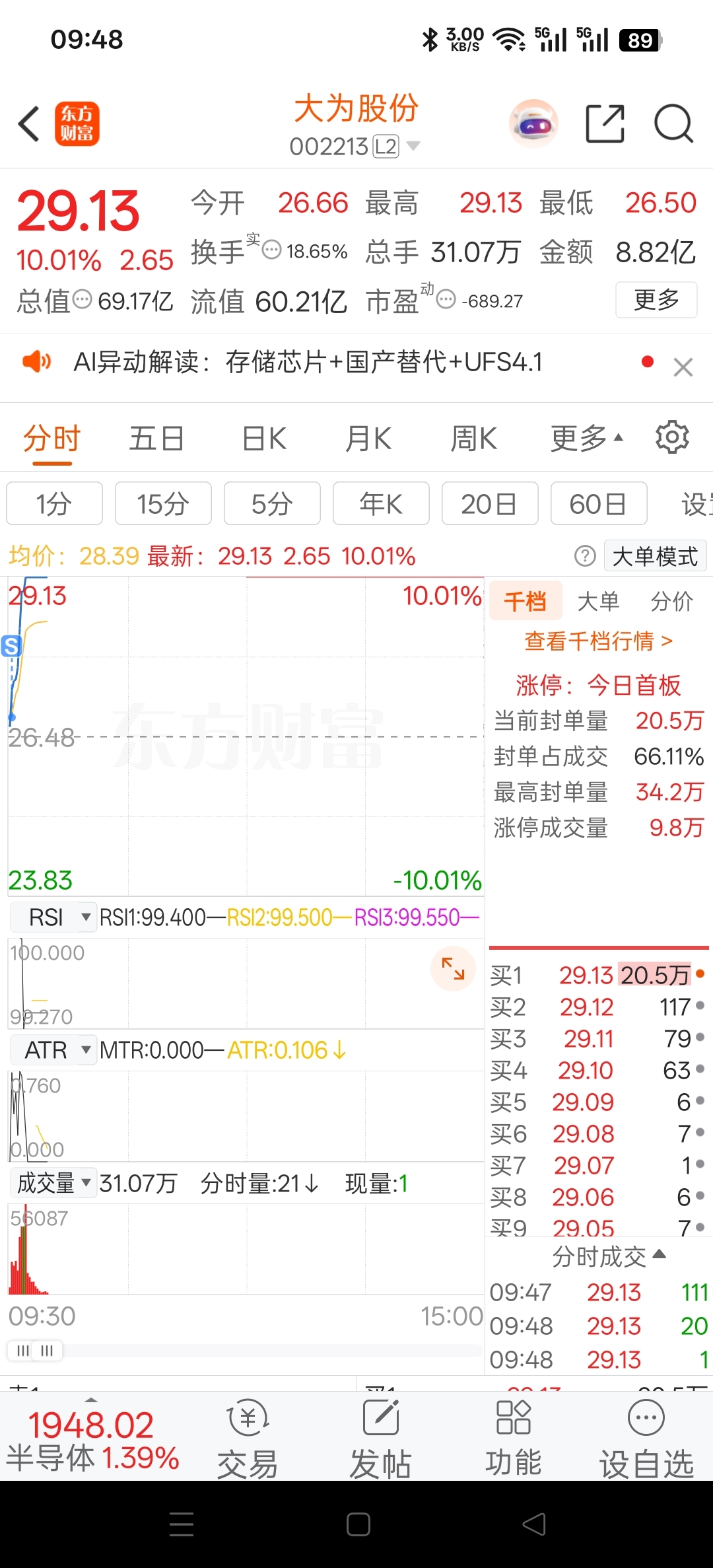Tap 更多 button for more quotes
Viewport: 713px width, 1568px height.
click(656, 299)
